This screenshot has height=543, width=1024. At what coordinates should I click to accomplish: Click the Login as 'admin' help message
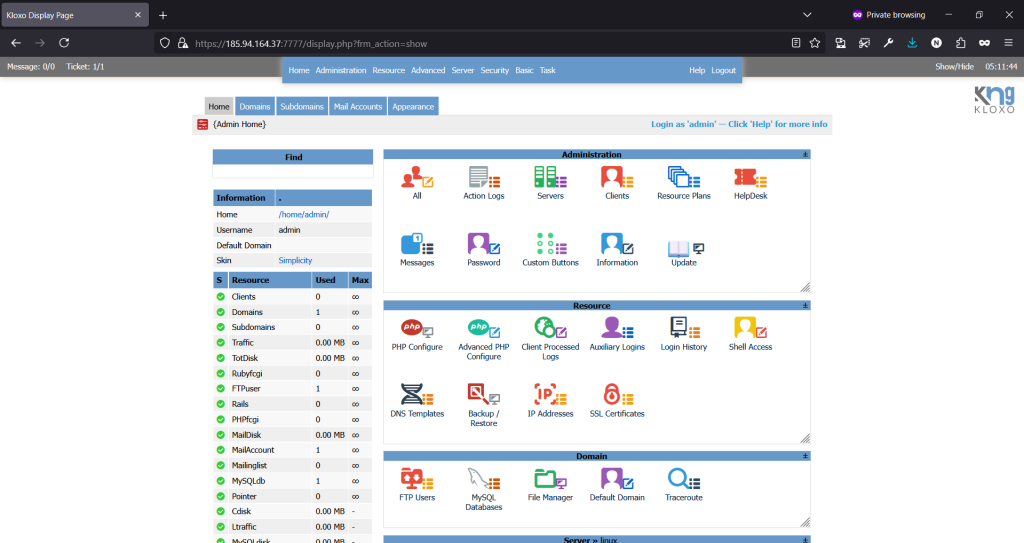739,124
